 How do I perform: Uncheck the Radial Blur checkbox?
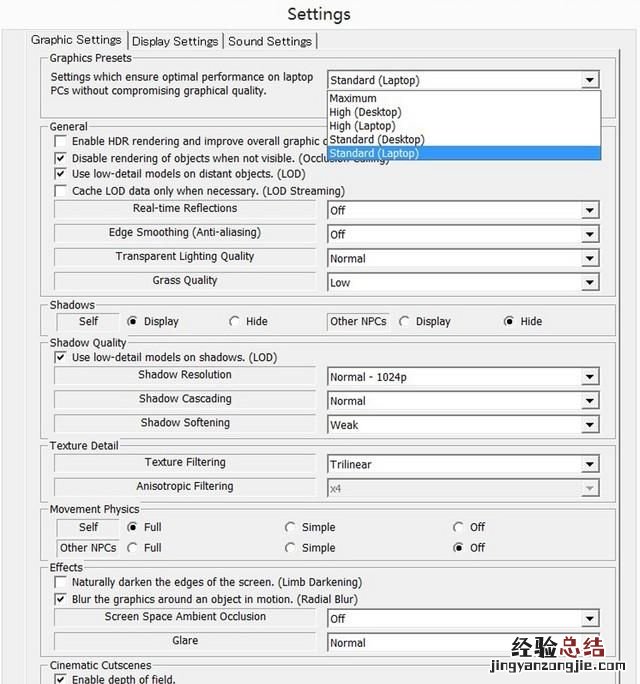[61, 599]
